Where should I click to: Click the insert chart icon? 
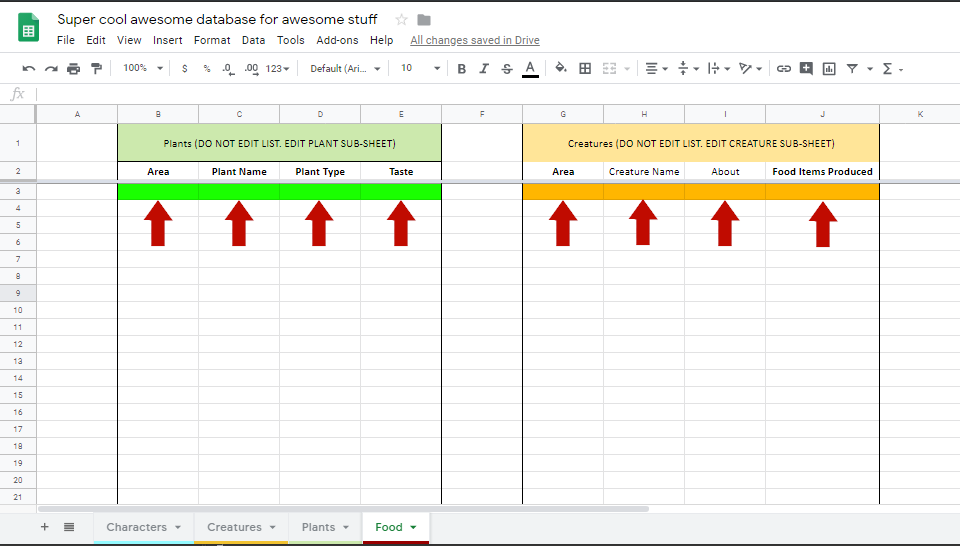829,69
